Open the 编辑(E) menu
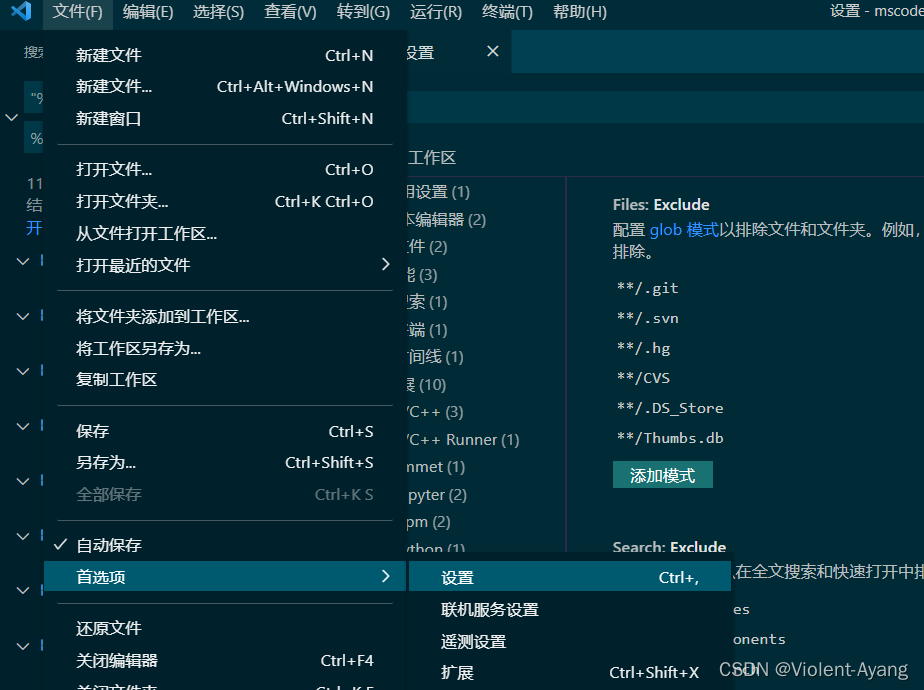The height and width of the screenshot is (690, 924). (148, 12)
